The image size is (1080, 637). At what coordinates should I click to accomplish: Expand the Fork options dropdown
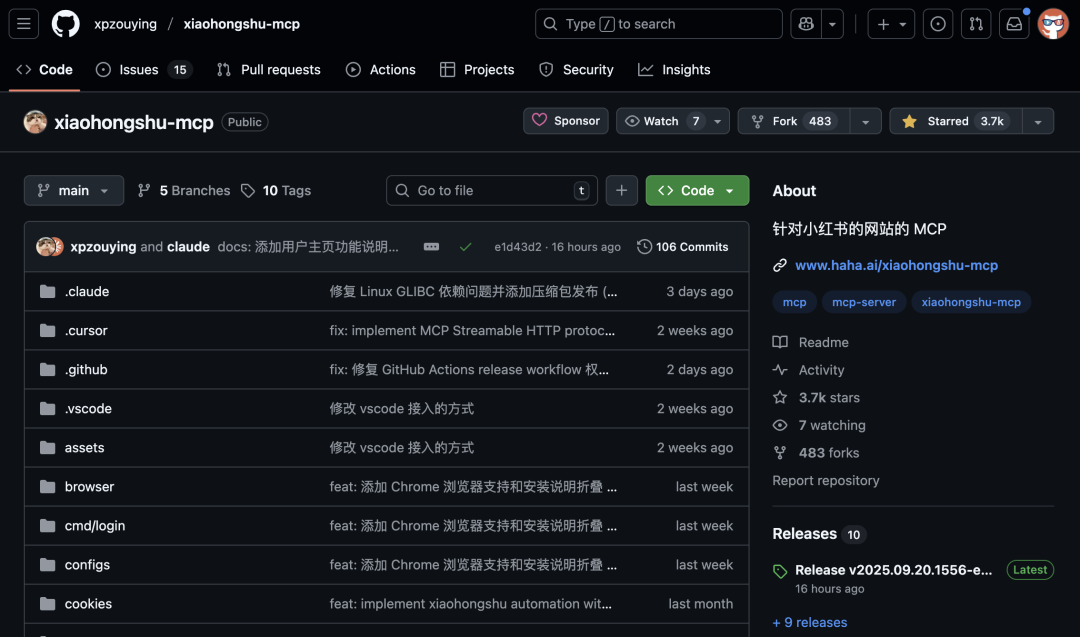(x=866, y=121)
